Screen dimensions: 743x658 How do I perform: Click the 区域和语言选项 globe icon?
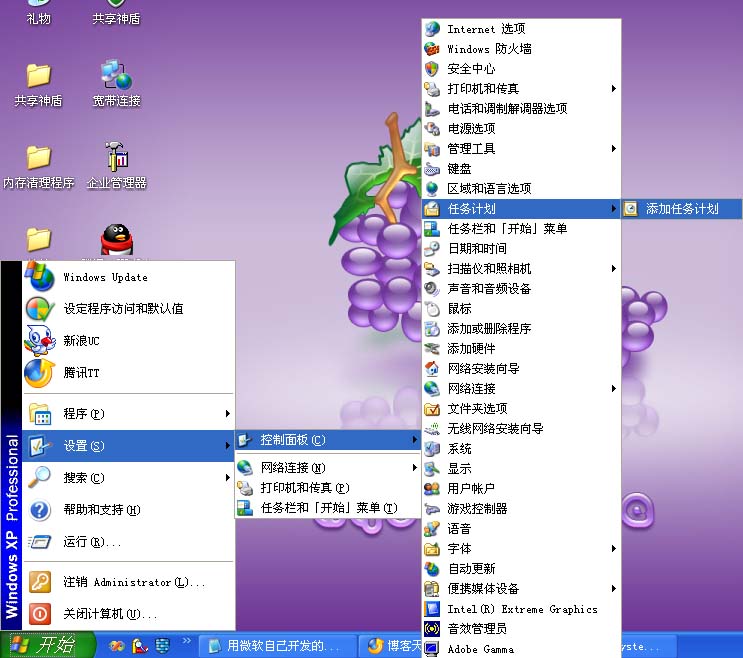point(432,189)
